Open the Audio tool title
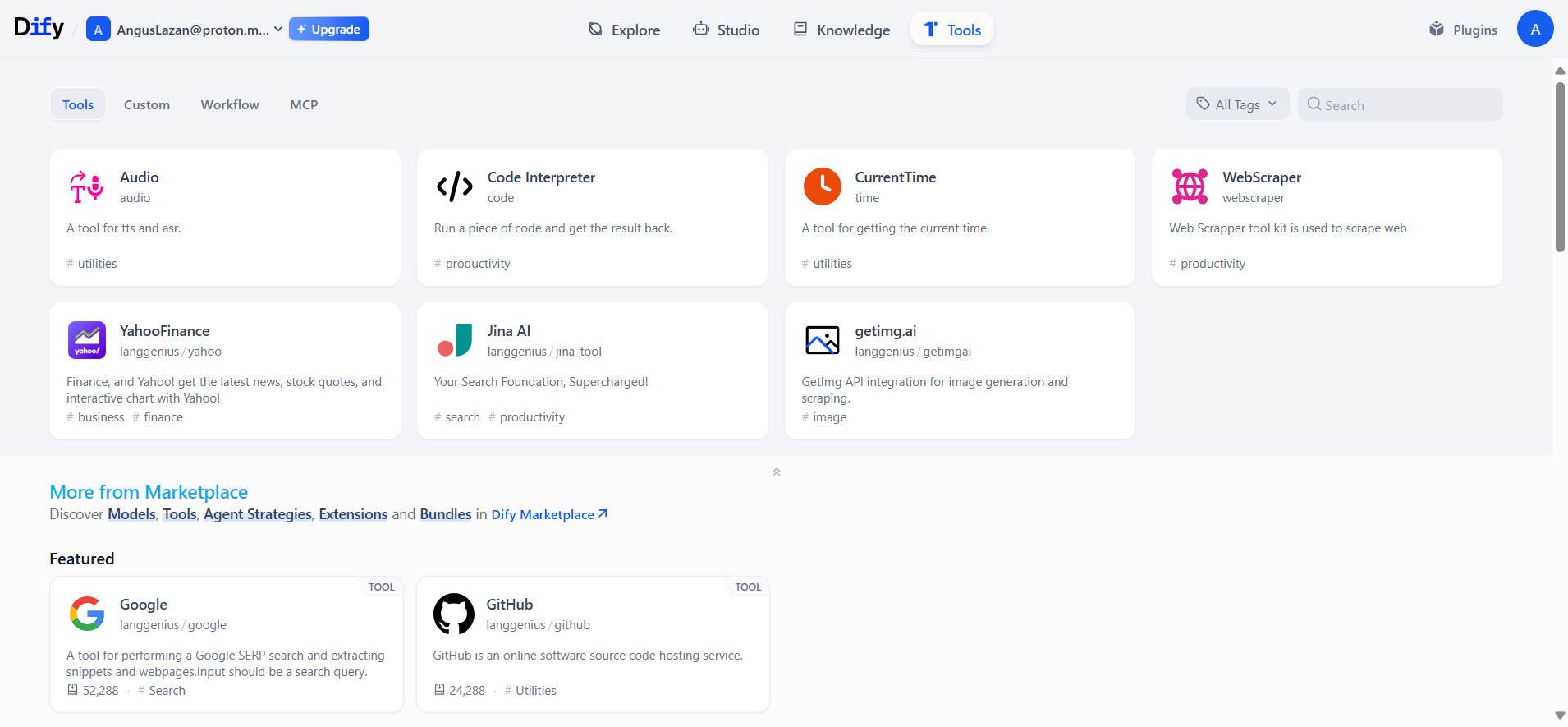This screenshot has width=1568, height=727. 140,177
